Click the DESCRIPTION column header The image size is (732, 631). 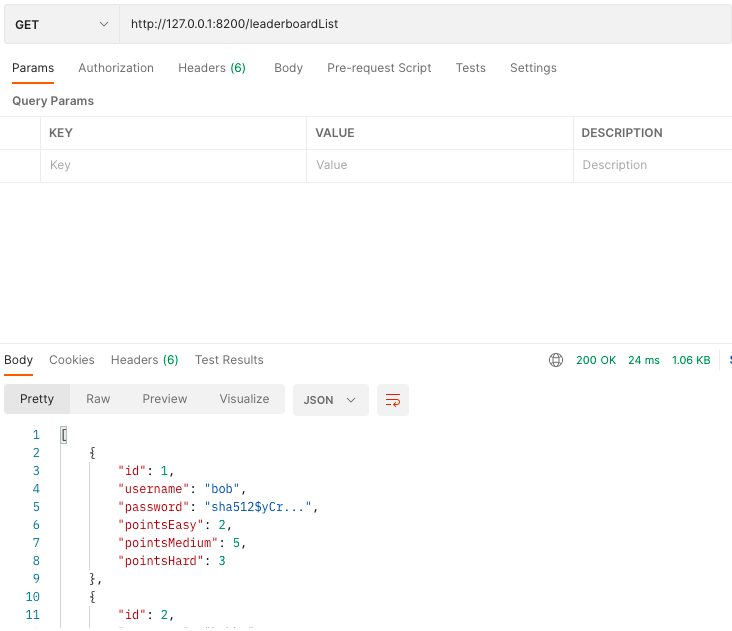click(622, 133)
